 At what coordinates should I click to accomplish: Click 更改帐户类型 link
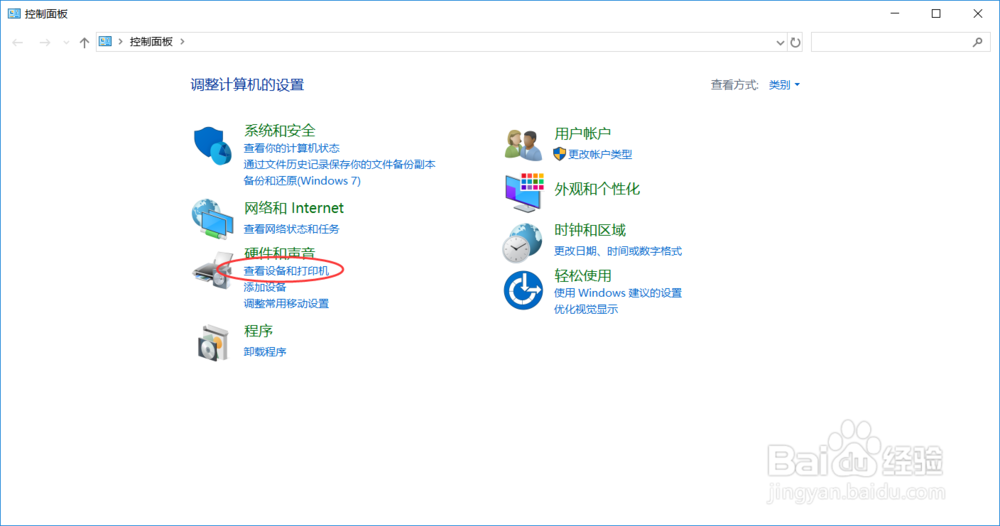tap(599, 154)
